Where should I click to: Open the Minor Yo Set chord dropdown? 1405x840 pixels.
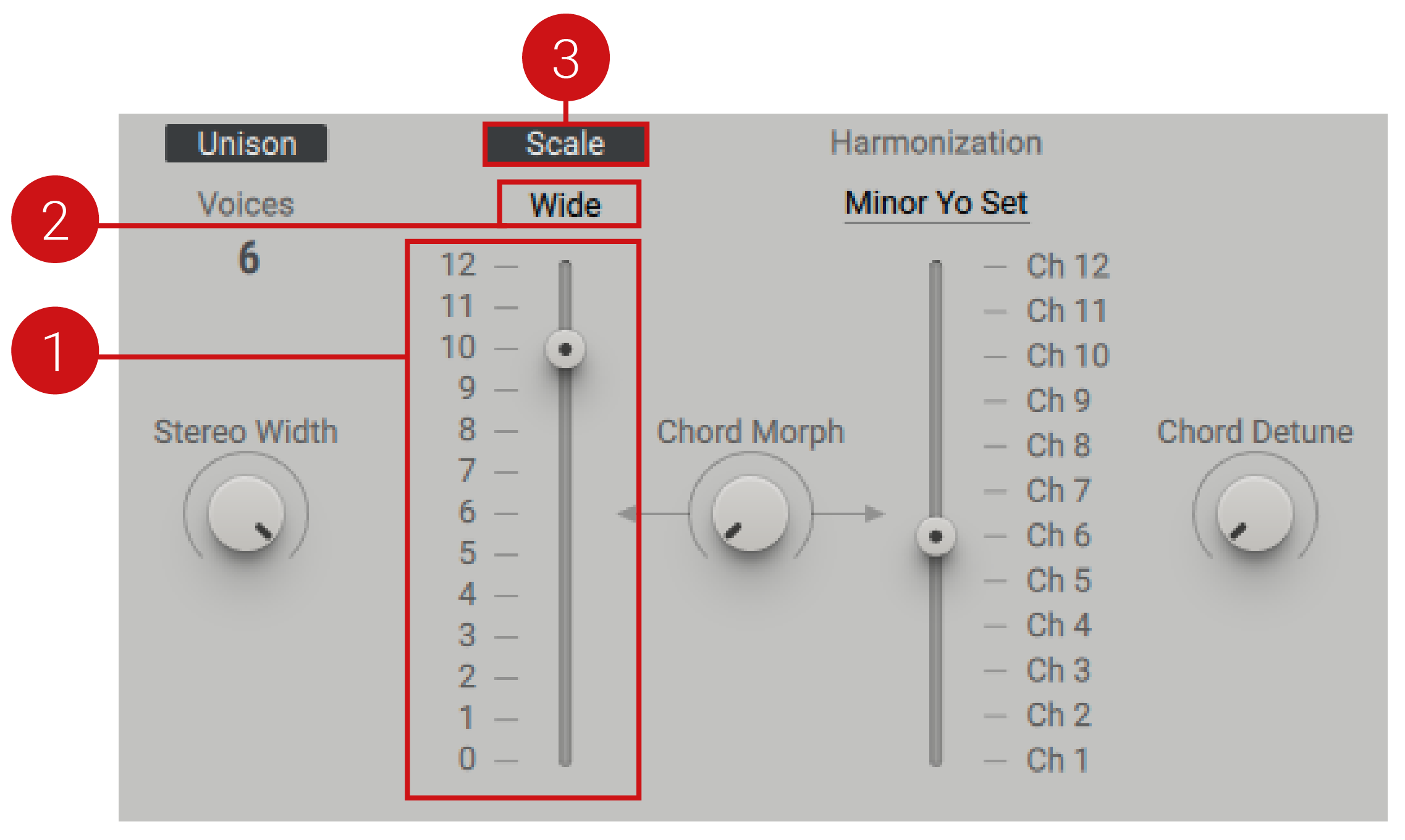(935, 203)
